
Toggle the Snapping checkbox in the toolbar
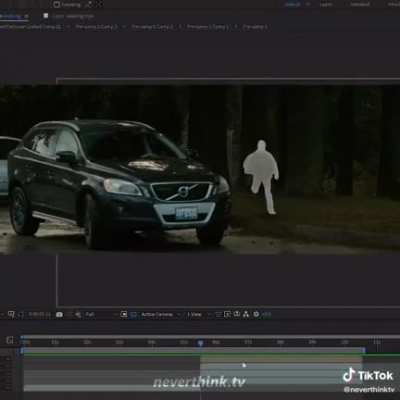tap(57, 5)
